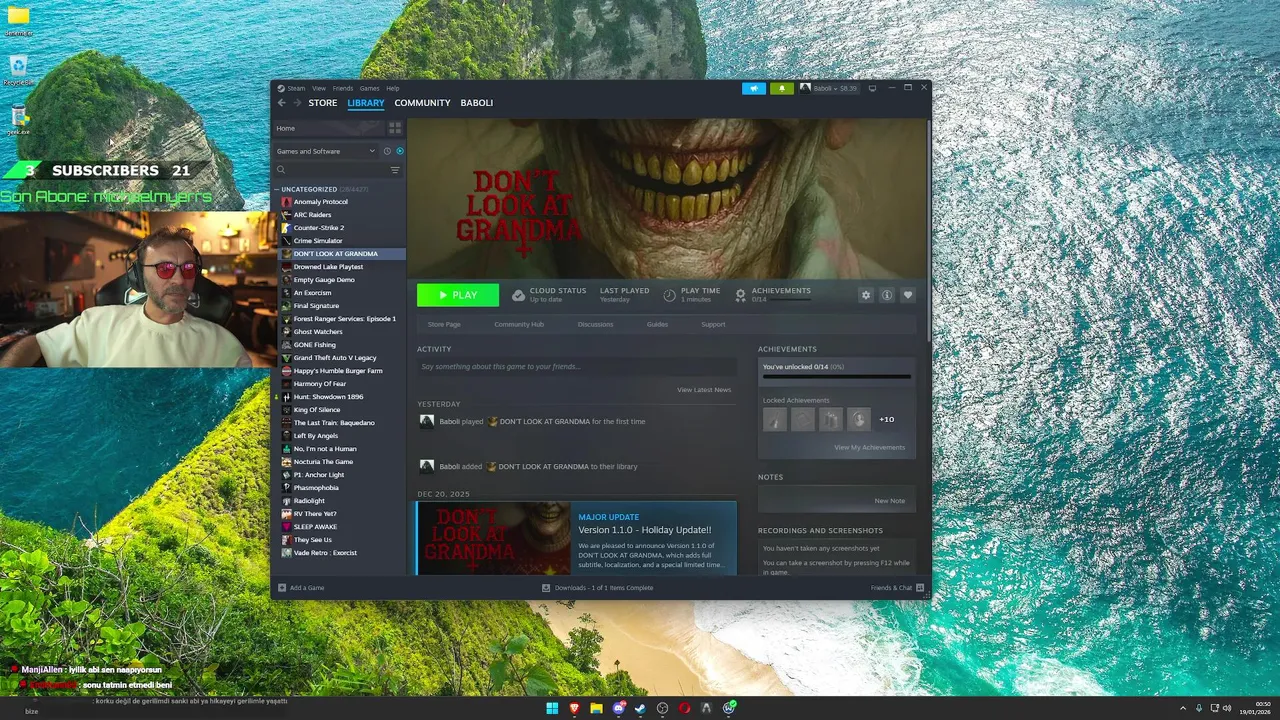Open the Games menu
This screenshot has height=720, width=1280.
[x=370, y=88]
